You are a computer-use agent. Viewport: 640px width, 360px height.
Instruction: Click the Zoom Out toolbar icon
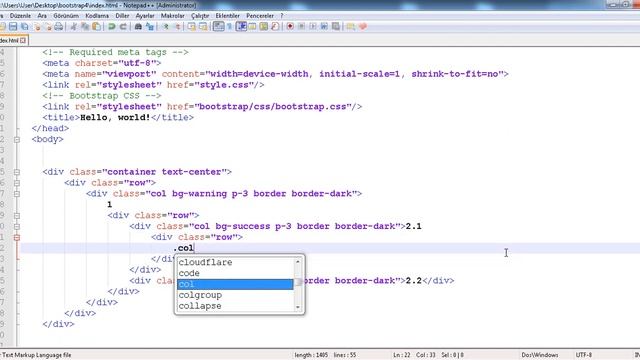tap(178, 27)
